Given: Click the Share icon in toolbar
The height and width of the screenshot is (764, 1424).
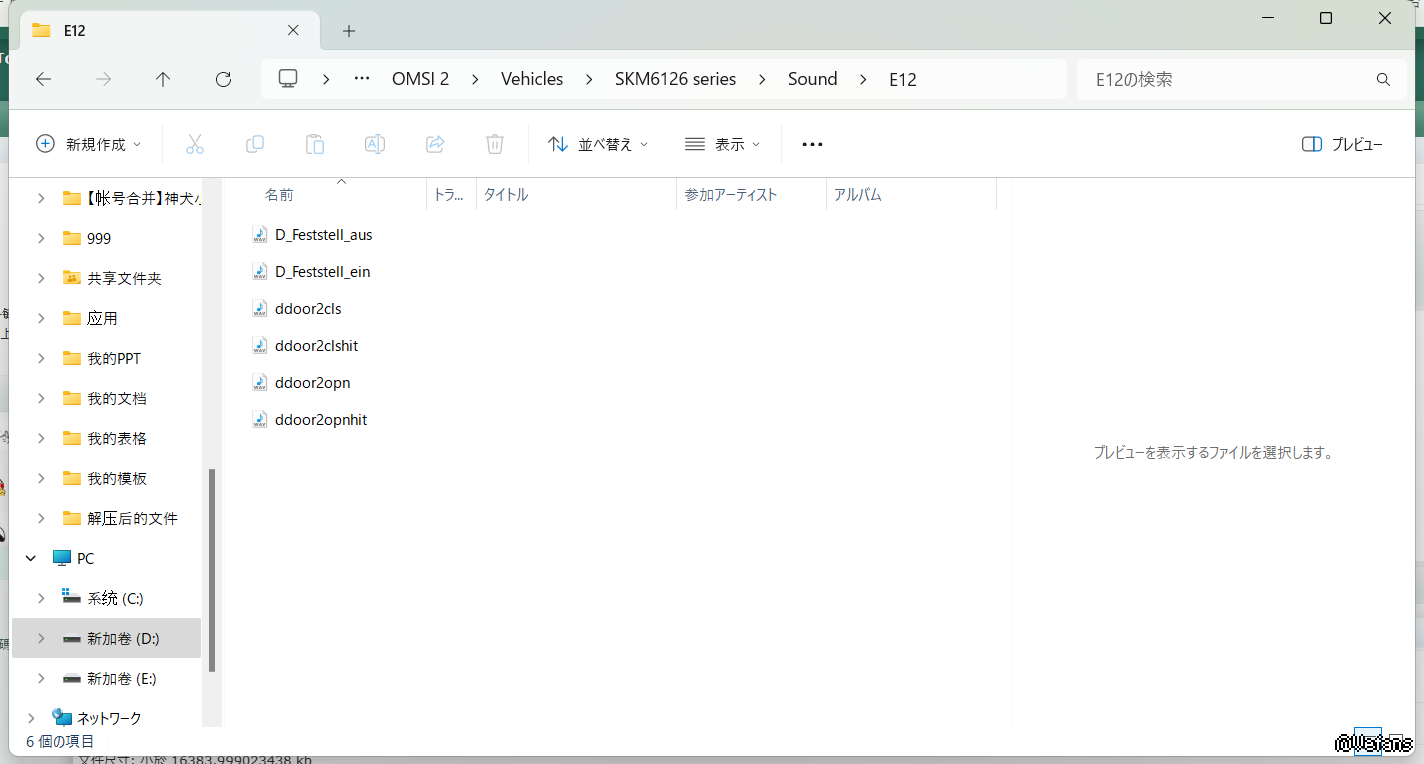Looking at the screenshot, I should 435,144.
